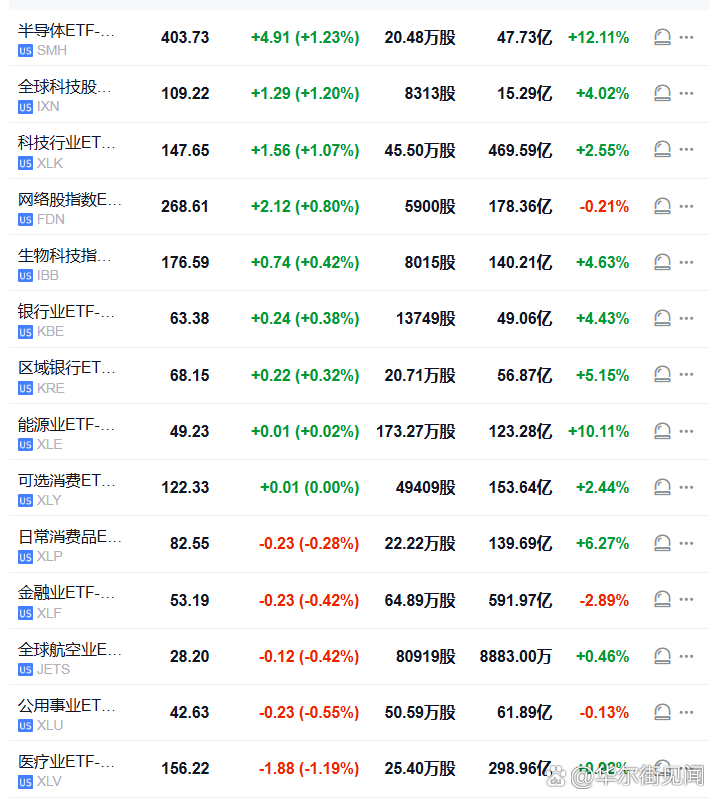Screen dimensions: 718x803
Task: Select 日常消费品 ETF name
Action: tap(69, 537)
